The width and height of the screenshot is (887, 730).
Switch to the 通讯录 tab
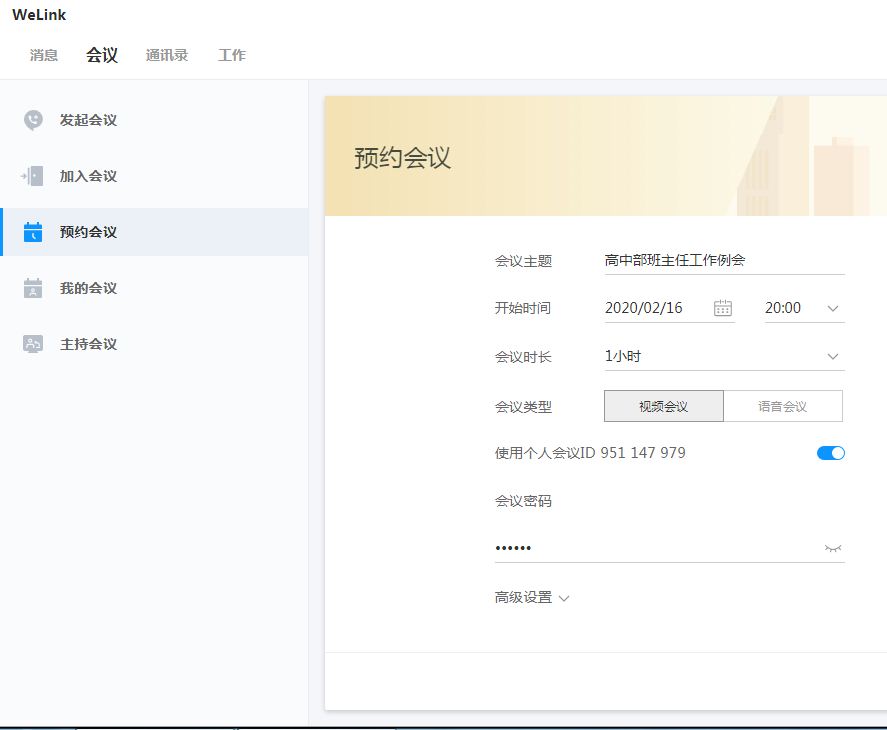167,55
